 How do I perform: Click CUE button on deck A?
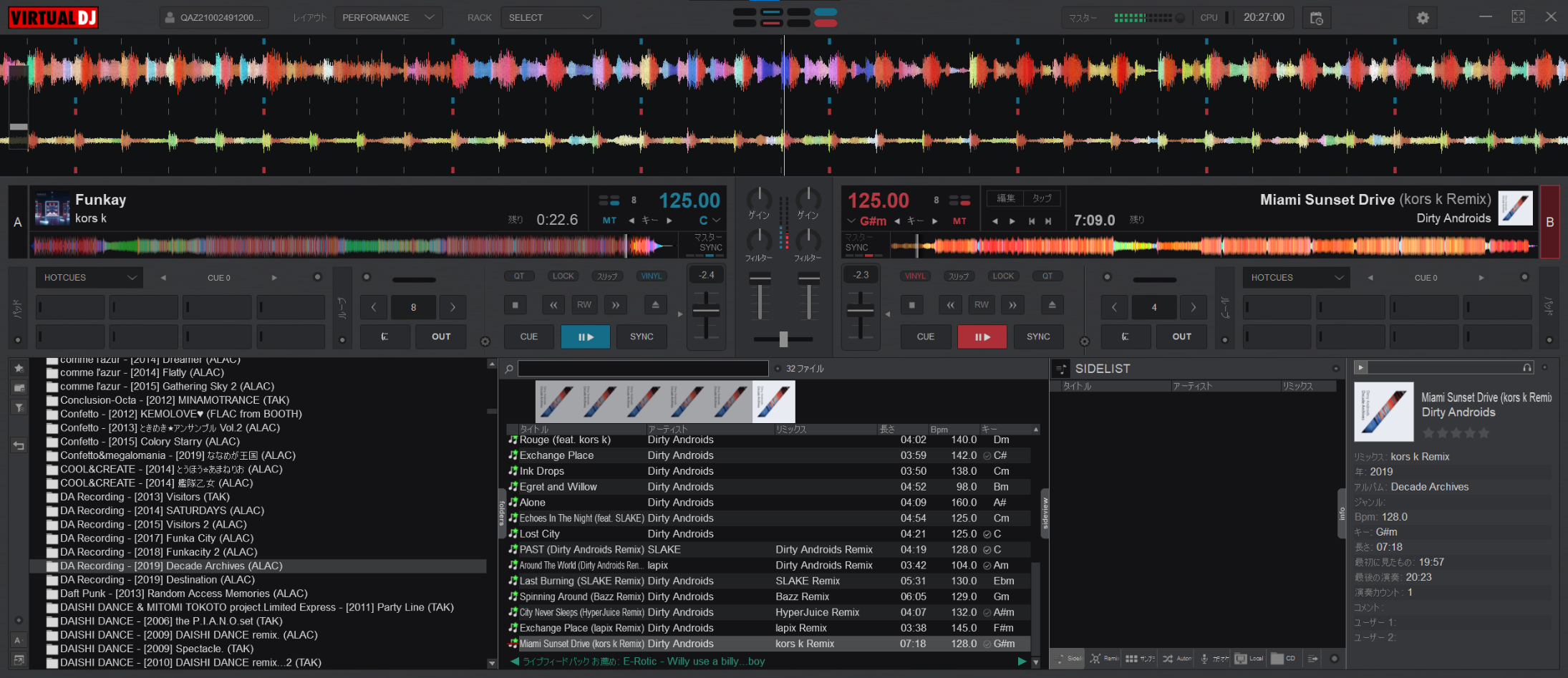(x=529, y=336)
